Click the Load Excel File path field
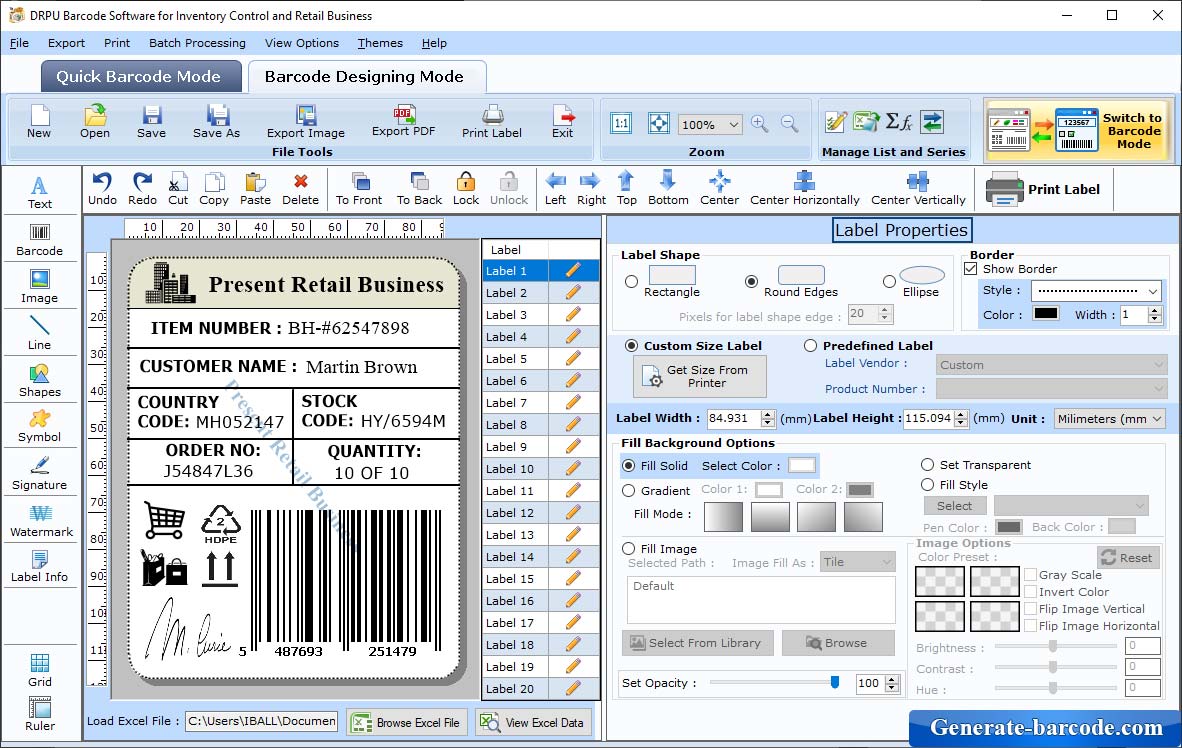 point(262,722)
